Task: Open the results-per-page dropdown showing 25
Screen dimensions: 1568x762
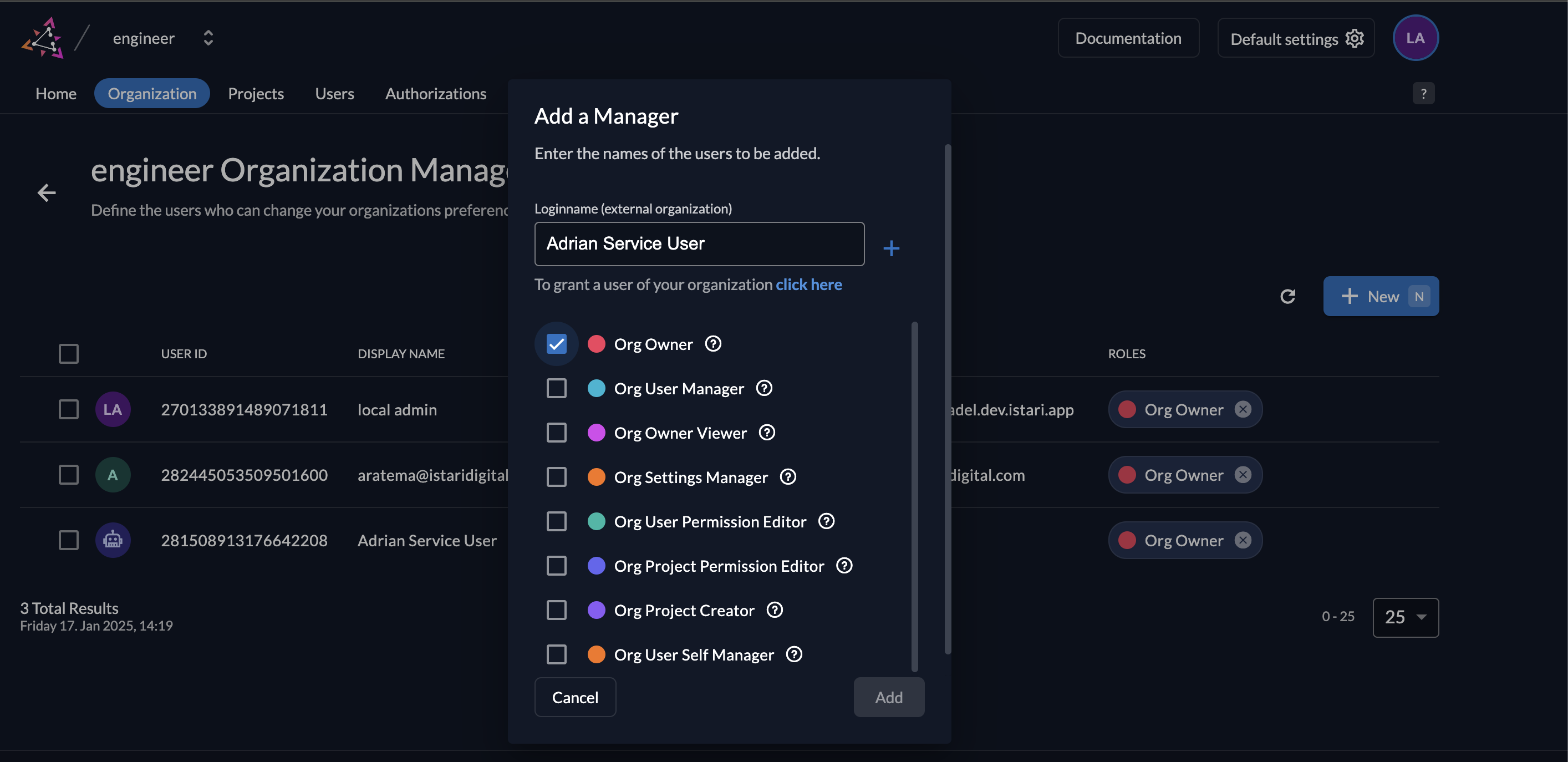Action: (1405, 617)
